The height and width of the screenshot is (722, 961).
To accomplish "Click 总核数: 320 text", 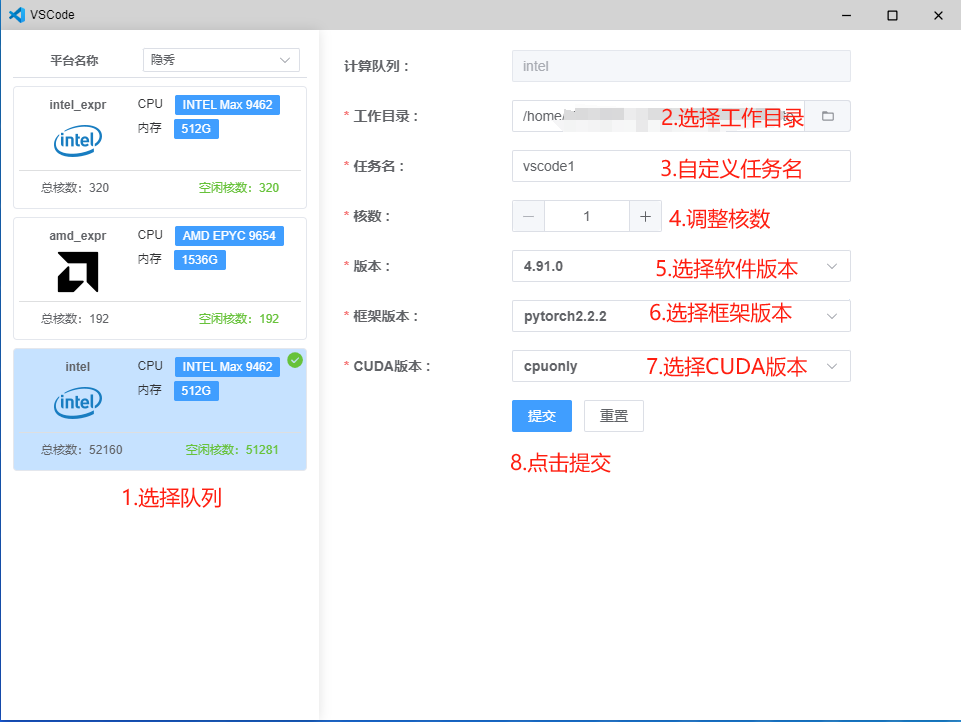I will 75,188.
